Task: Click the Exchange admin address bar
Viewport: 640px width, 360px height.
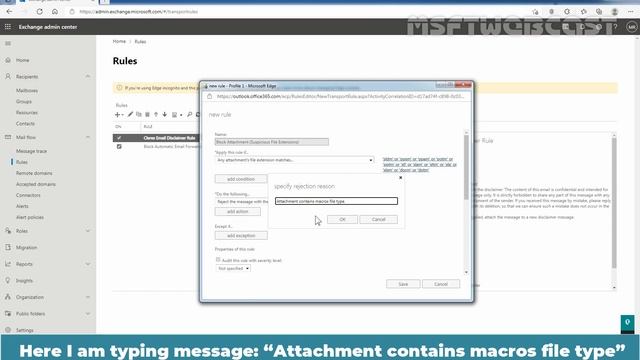Action: click(139, 12)
